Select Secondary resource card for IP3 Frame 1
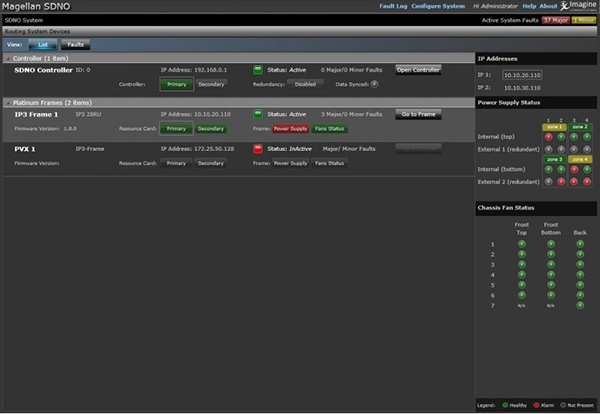600x414 pixels. click(x=210, y=128)
